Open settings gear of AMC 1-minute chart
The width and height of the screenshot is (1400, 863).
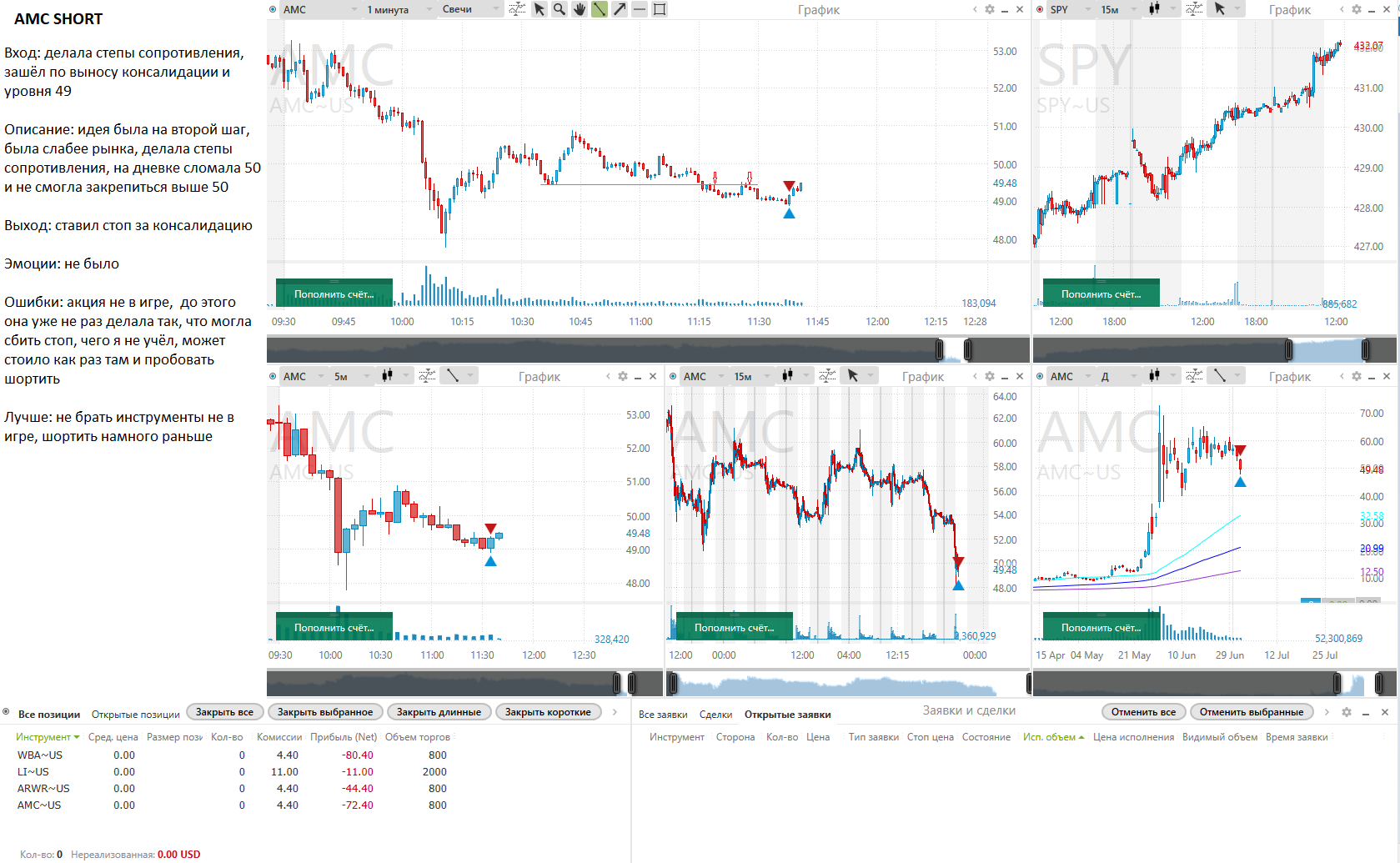[990, 9]
